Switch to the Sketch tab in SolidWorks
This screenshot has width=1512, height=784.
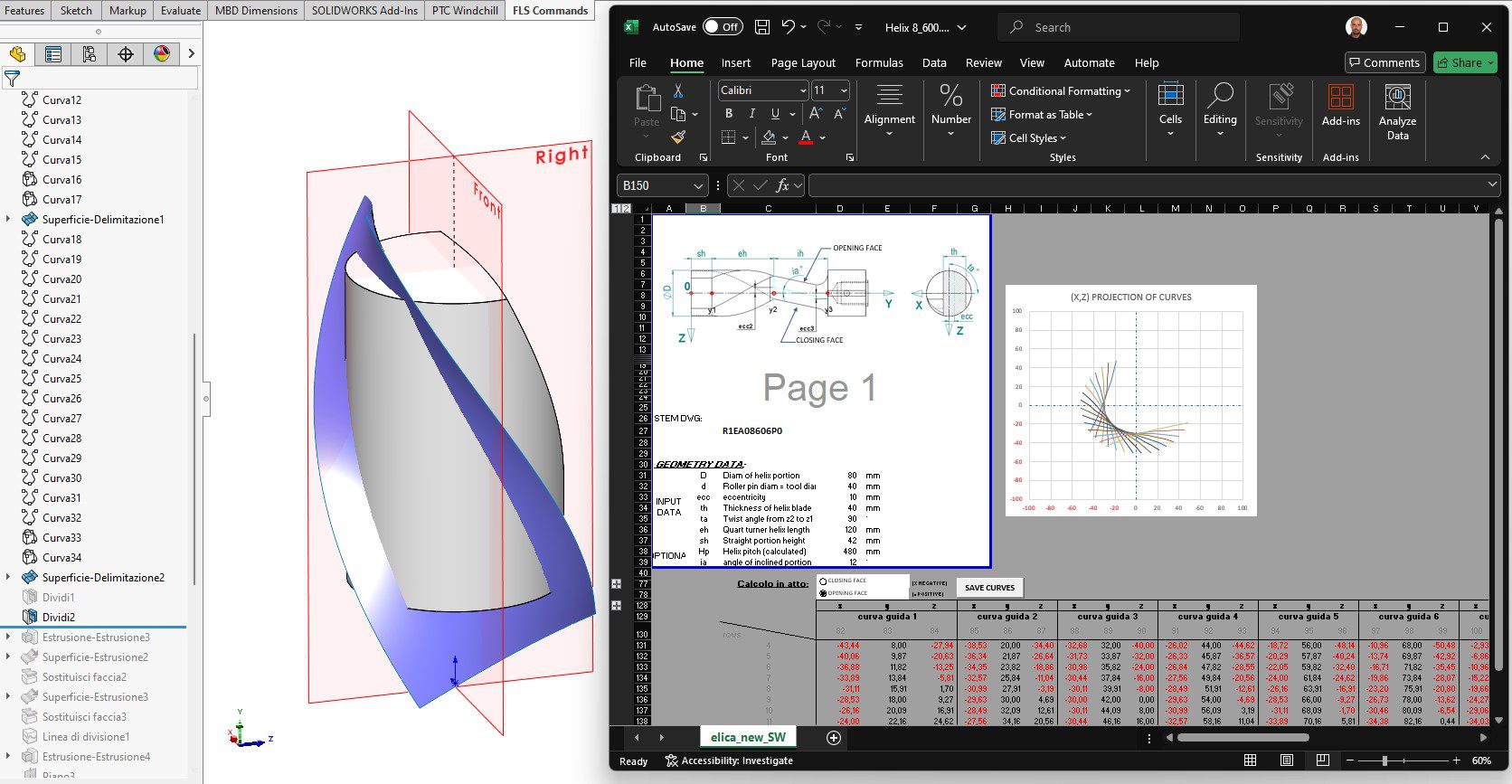click(76, 10)
